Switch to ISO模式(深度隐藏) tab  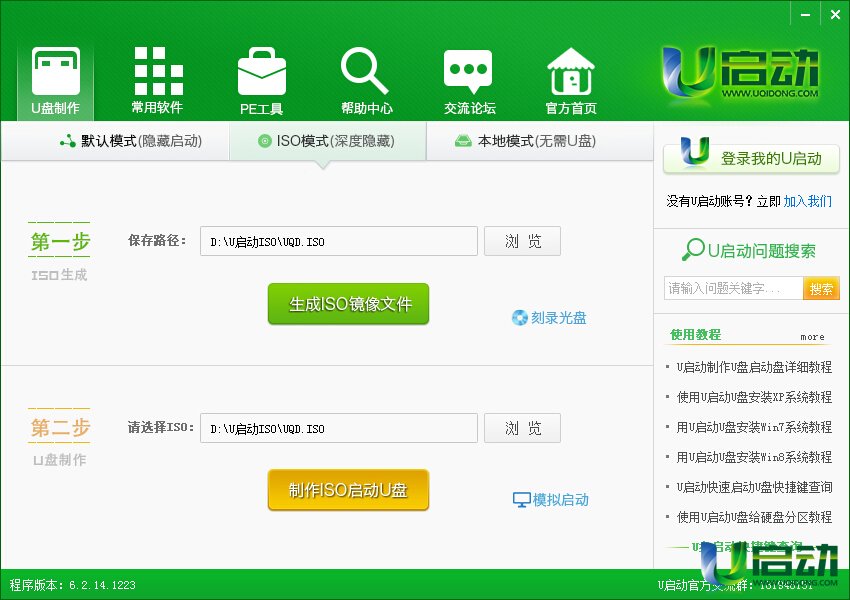point(327,141)
